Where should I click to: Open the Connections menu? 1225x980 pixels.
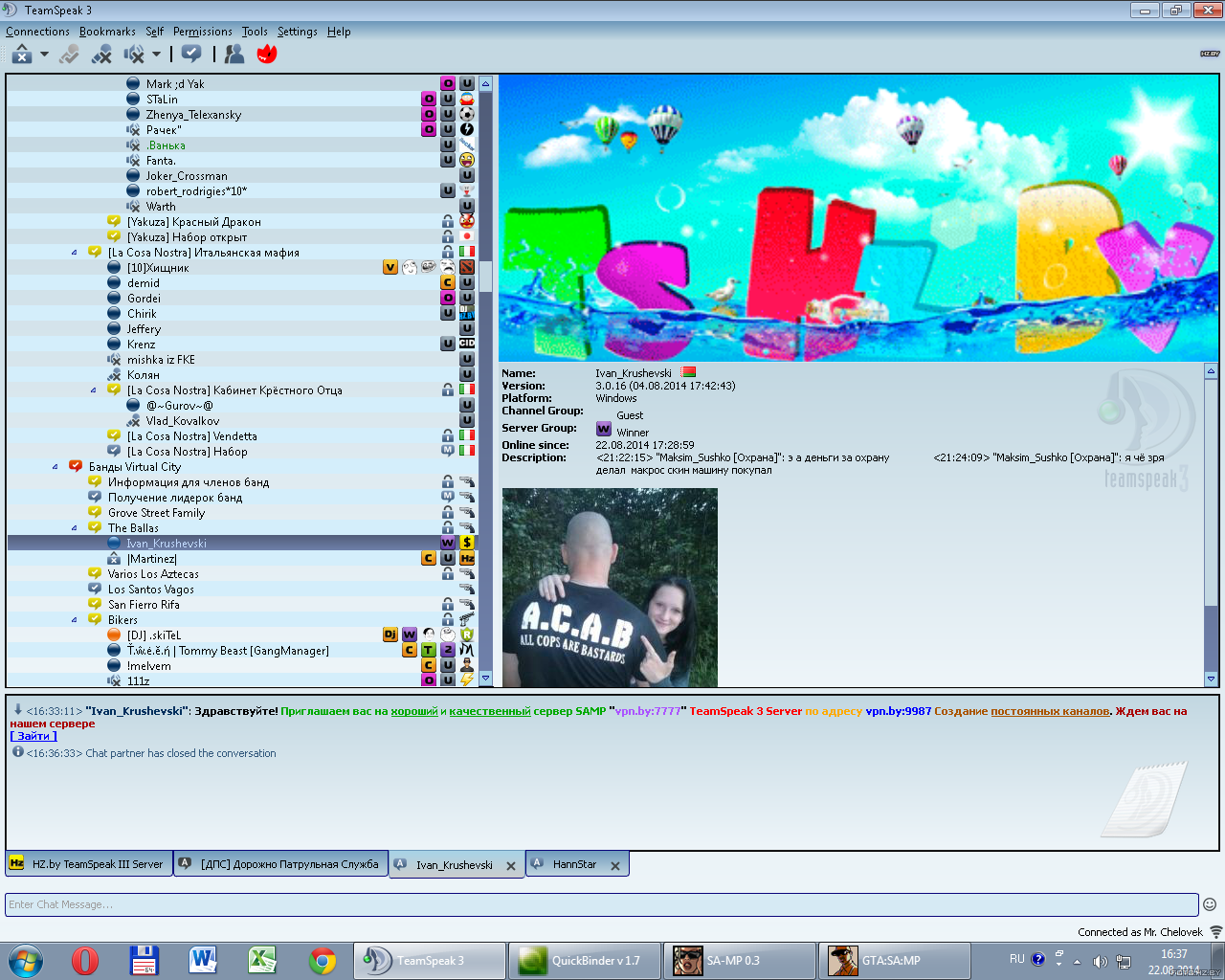[37, 32]
